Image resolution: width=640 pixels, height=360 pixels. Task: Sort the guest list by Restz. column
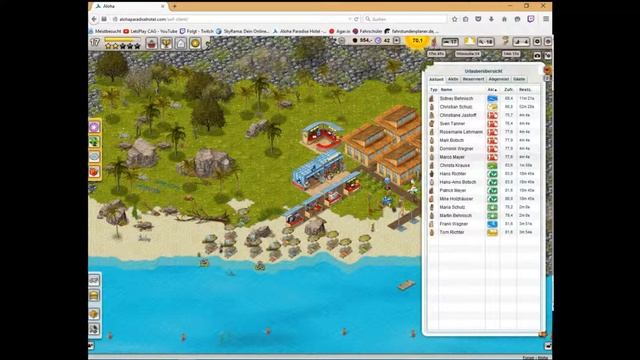[x=525, y=89]
